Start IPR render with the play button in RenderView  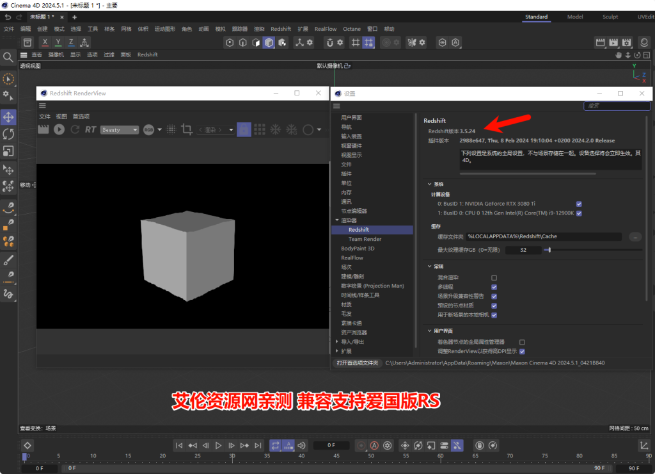[x=59, y=130]
